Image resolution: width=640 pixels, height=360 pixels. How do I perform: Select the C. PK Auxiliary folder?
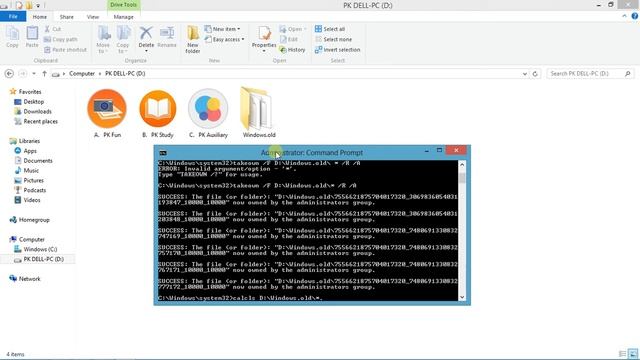(208, 113)
